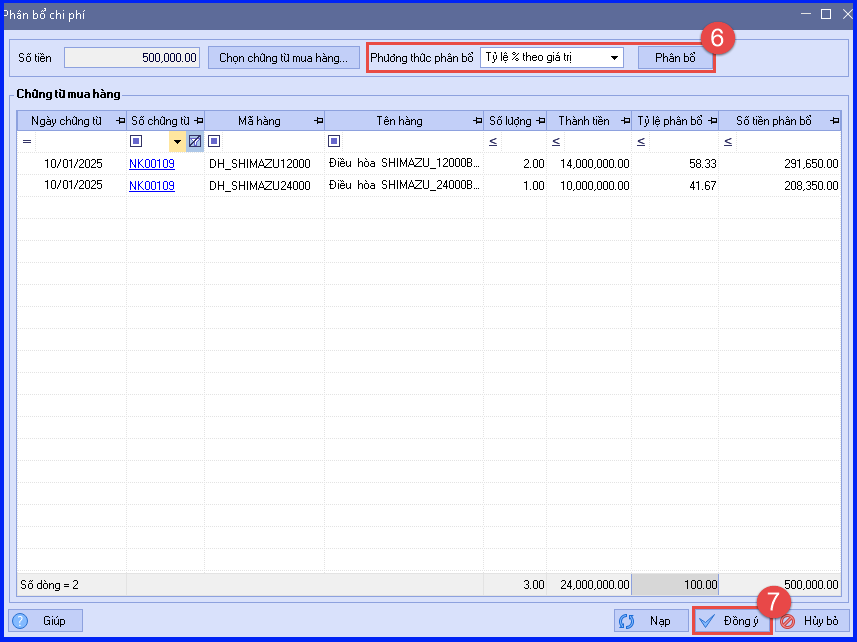Pin the Số tiền phân bổ column

pyautogui.click(x=835, y=121)
